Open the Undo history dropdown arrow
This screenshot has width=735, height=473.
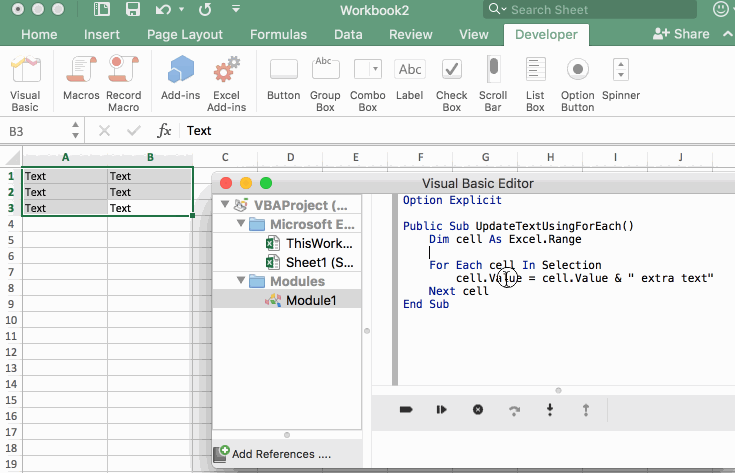tap(181, 9)
